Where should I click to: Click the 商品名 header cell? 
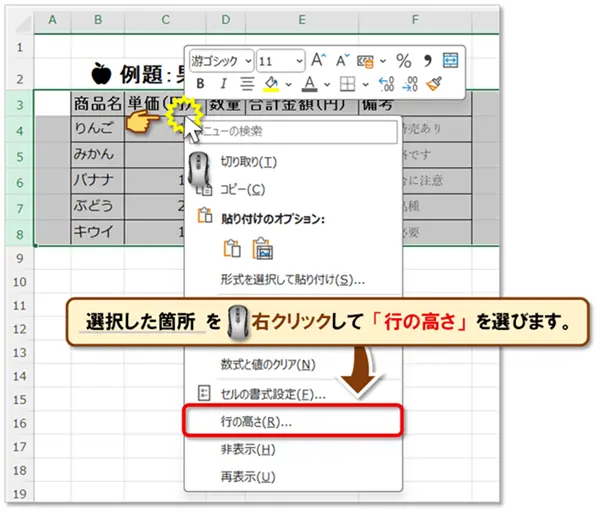coord(98,103)
